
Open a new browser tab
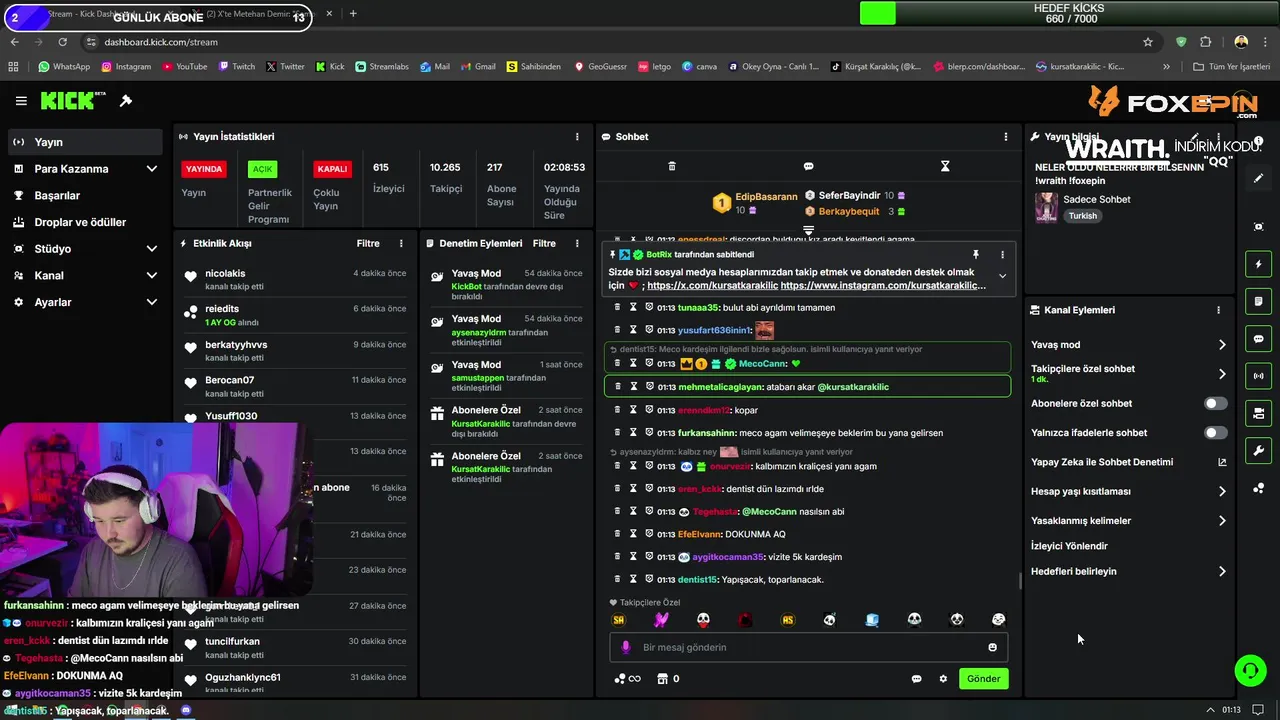(x=353, y=14)
